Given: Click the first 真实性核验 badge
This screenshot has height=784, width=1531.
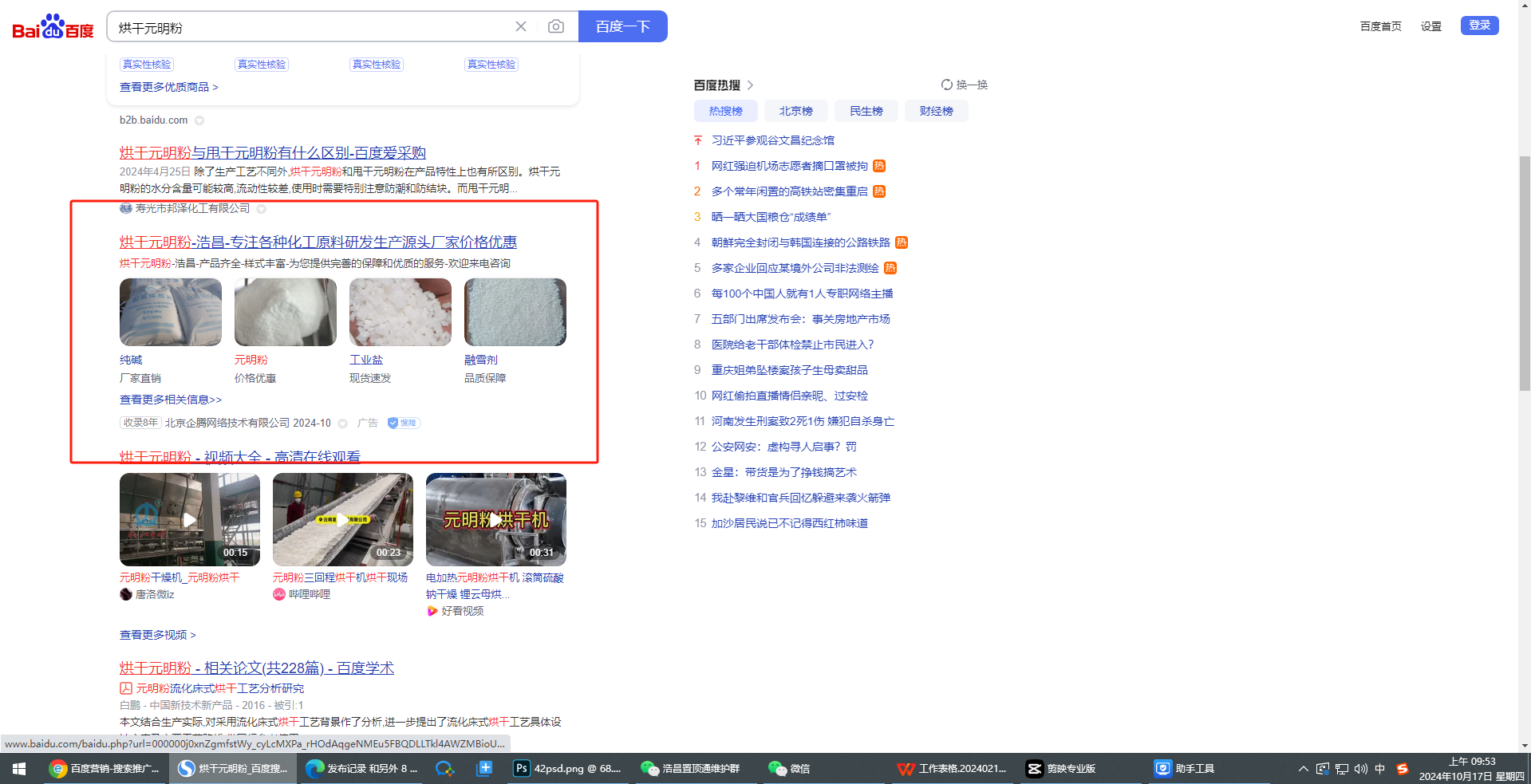Looking at the screenshot, I should point(147,65).
